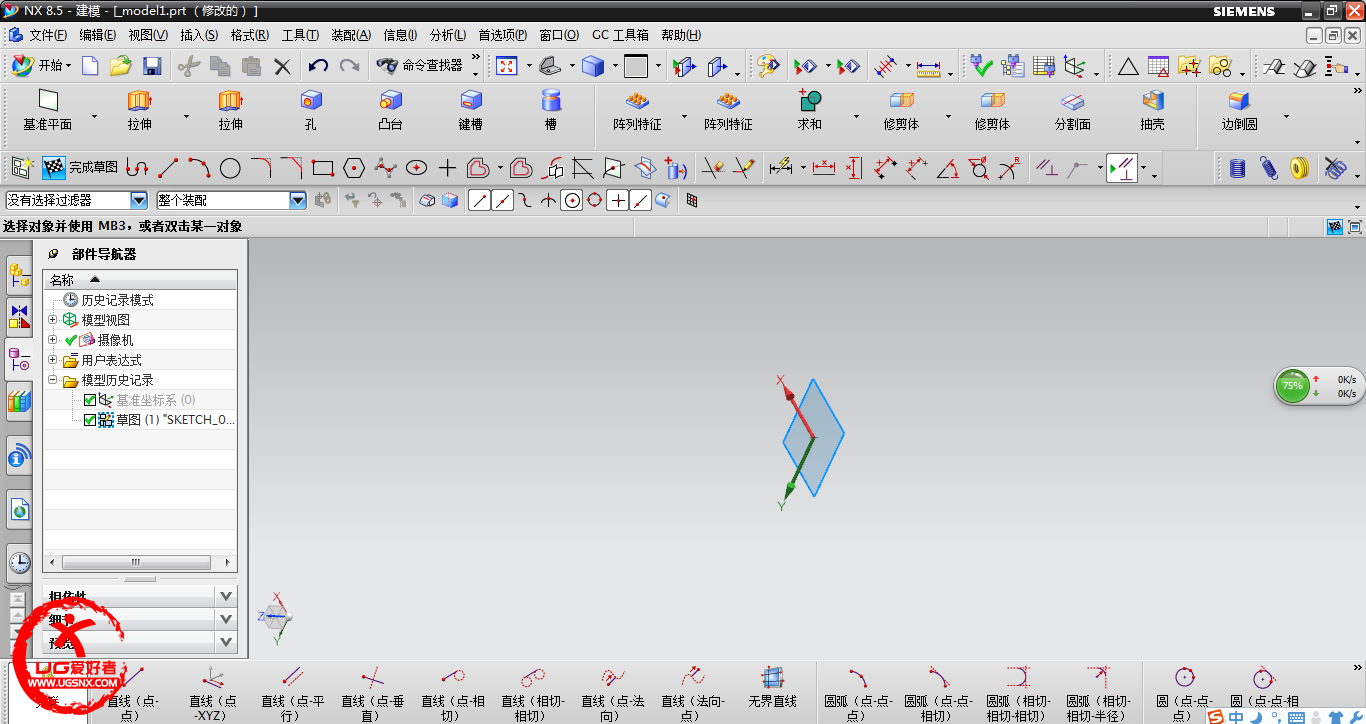Open the GC 工具箱 menu
This screenshot has height=724, width=1366.
click(620, 35)
